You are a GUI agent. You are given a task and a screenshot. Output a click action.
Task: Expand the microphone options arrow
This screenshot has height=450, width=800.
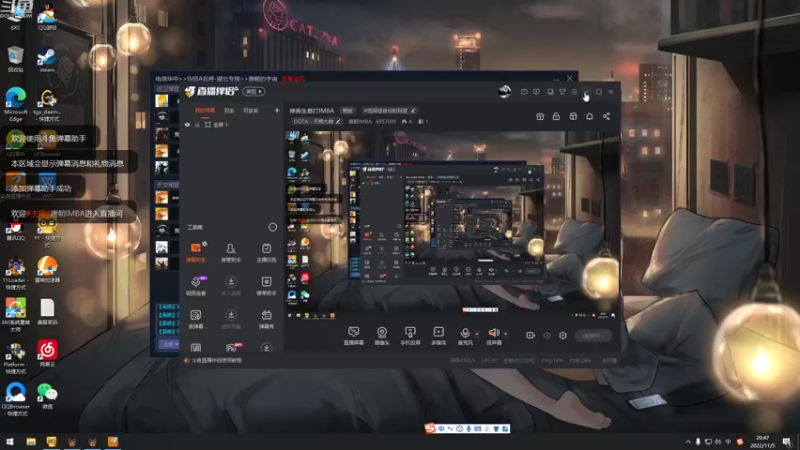477,334
